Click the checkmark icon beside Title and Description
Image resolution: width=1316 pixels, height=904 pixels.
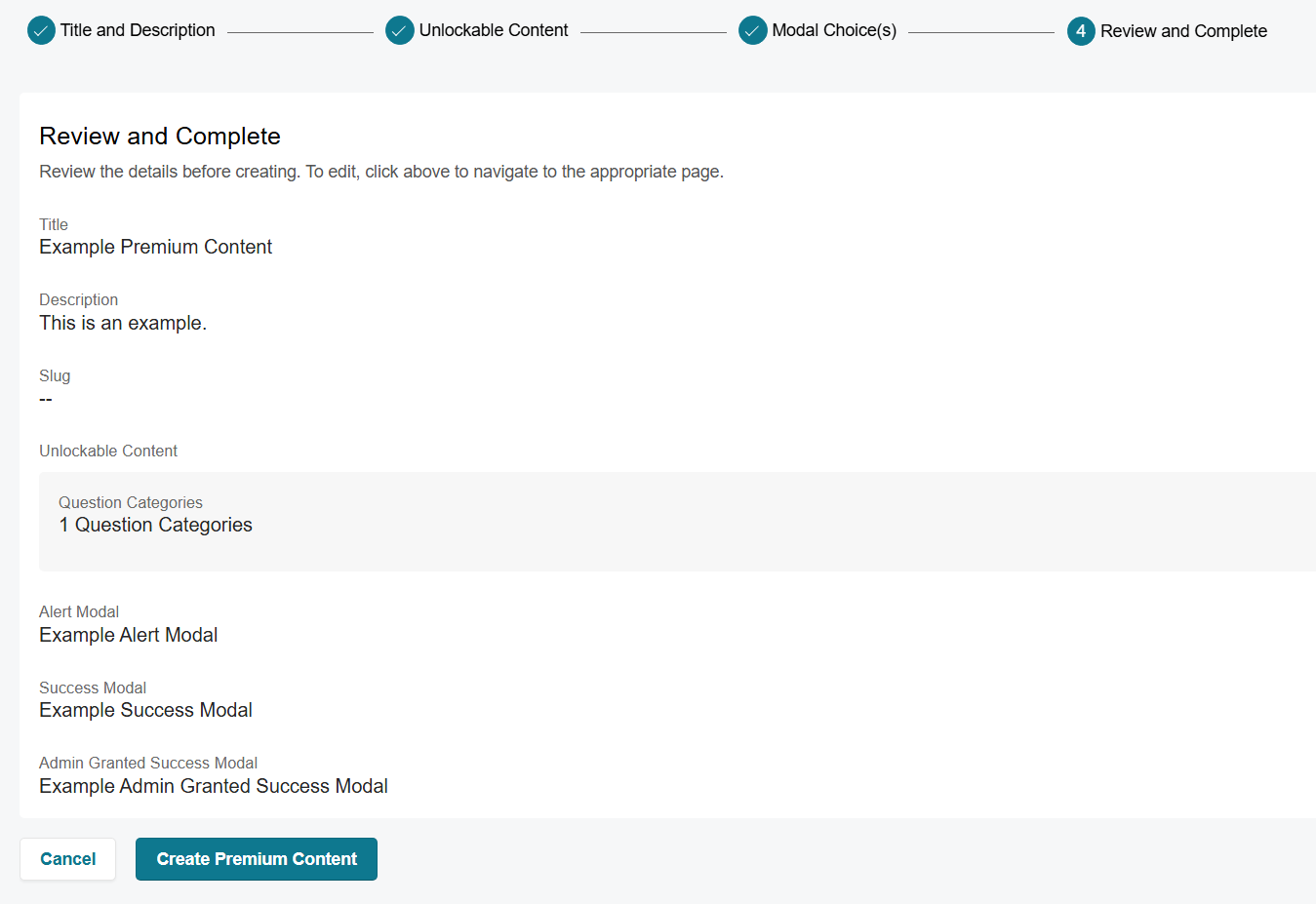41,31
